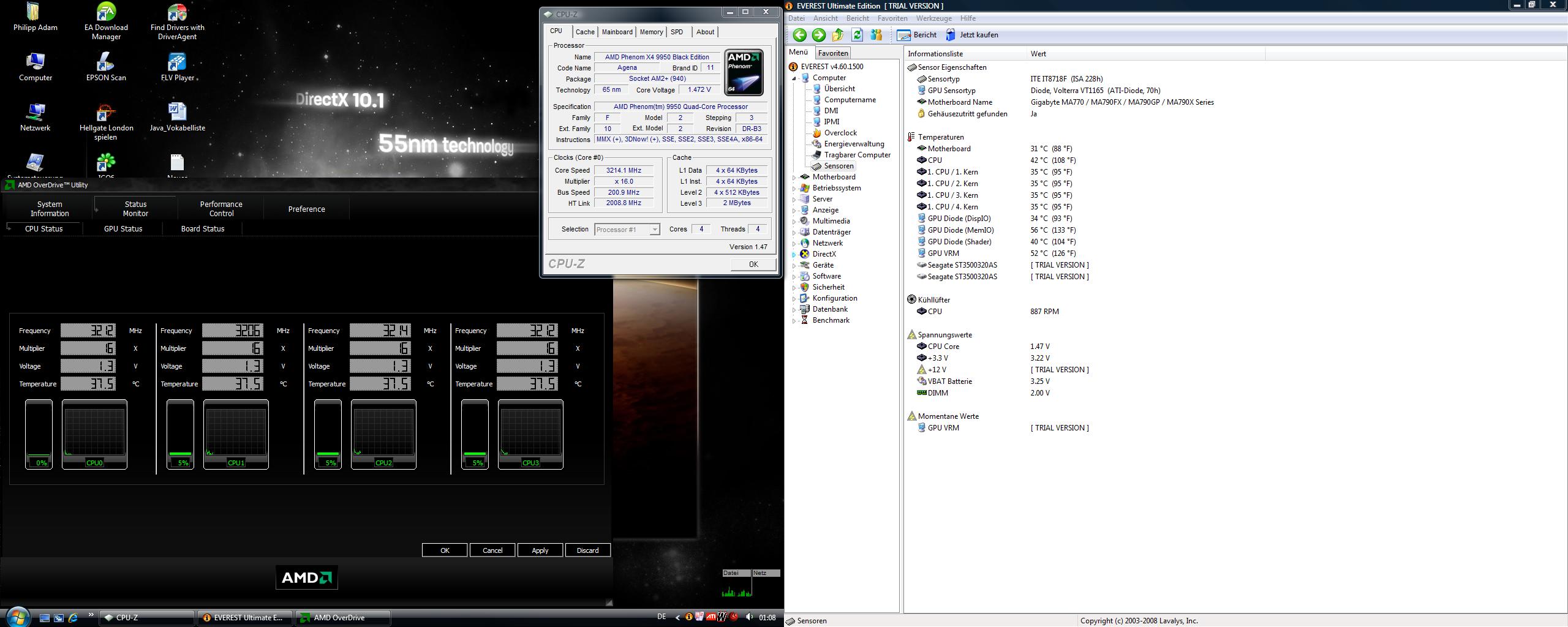The width and height of the screenshot is (1568, 627).
Task: Open Find Drivers with DriverAgent icon
Action: click(x=177, y=21)
